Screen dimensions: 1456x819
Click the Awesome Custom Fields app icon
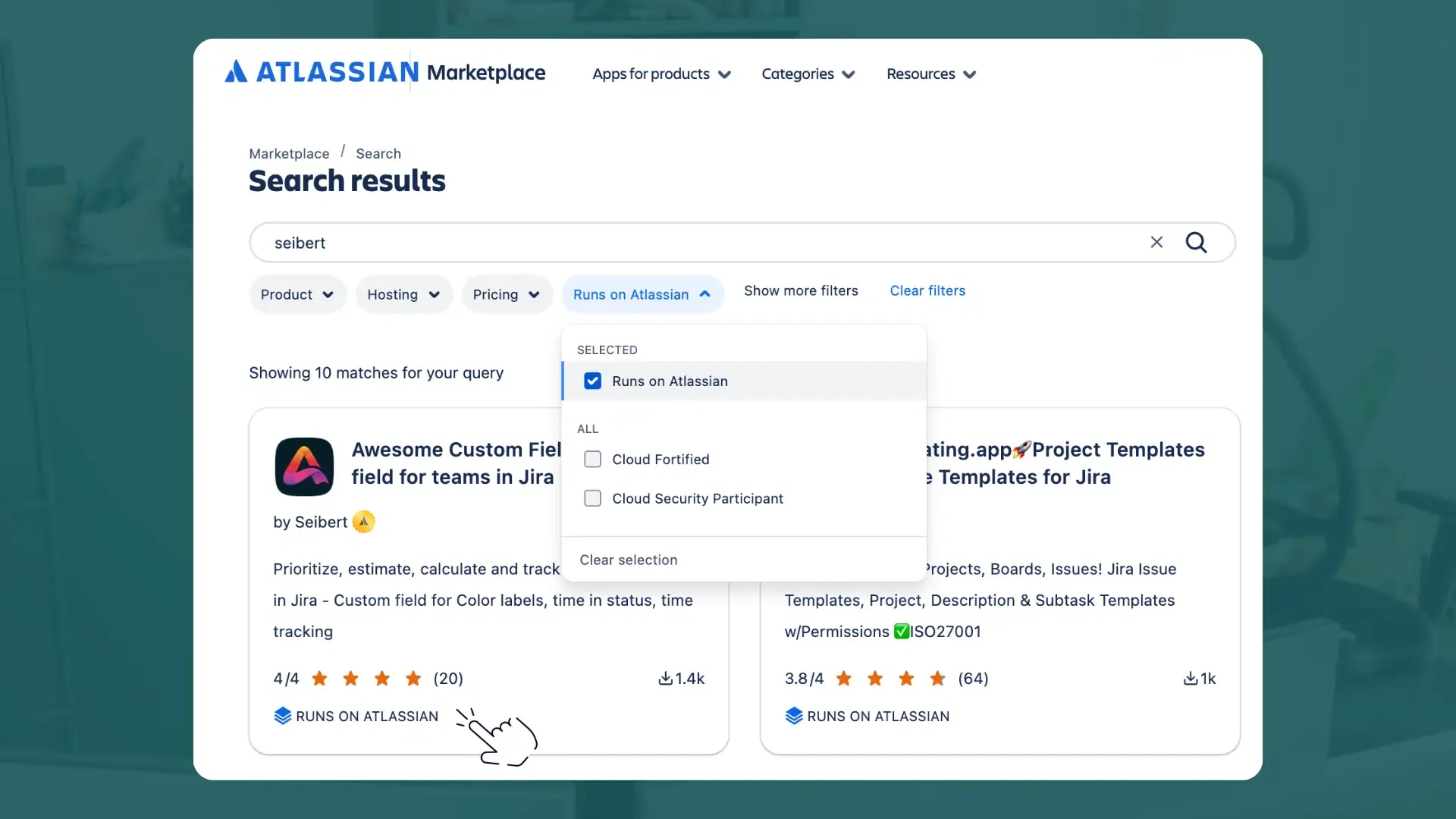click(304, 466)
